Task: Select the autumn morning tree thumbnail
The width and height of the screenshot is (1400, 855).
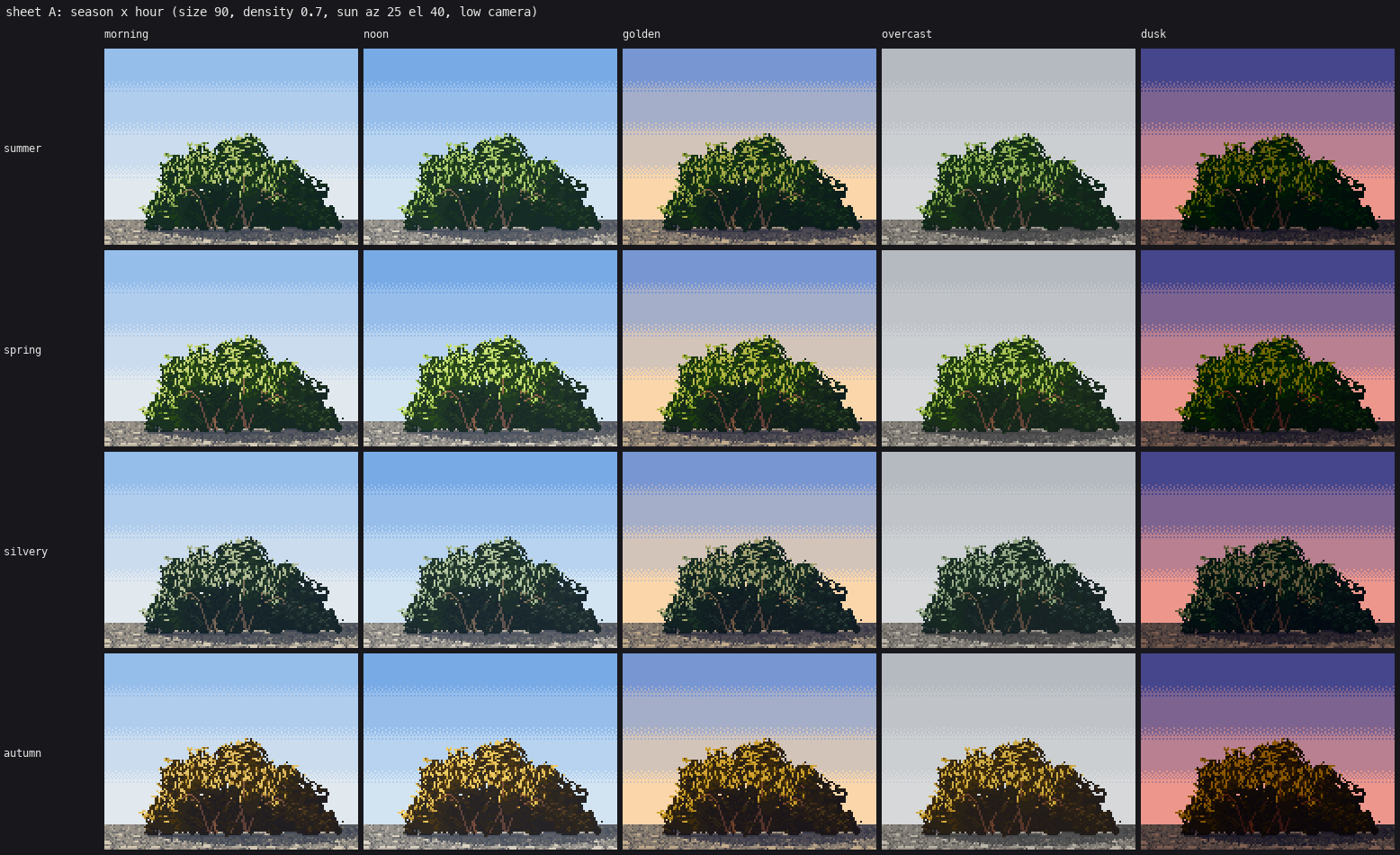Action: tap(231, 751)
